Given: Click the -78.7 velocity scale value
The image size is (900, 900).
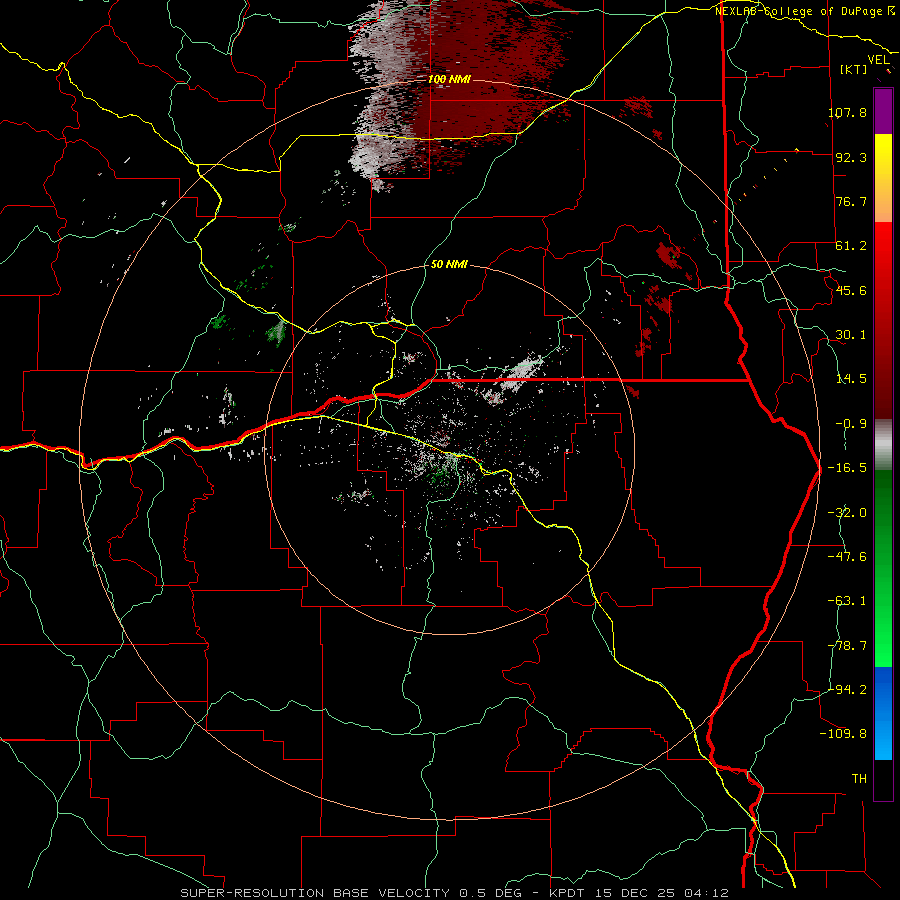Looking at the screenshot, I should coord(847,646).
